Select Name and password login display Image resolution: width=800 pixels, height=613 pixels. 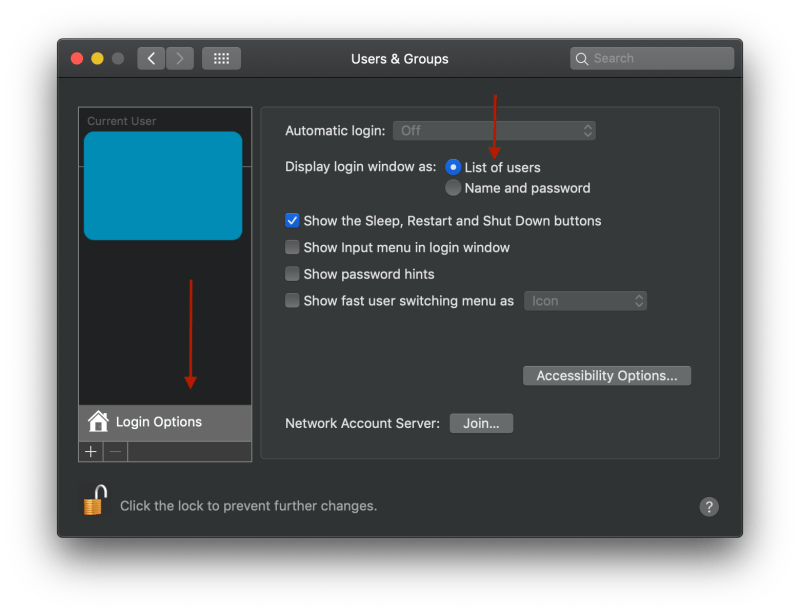click(x=453, y=187)
